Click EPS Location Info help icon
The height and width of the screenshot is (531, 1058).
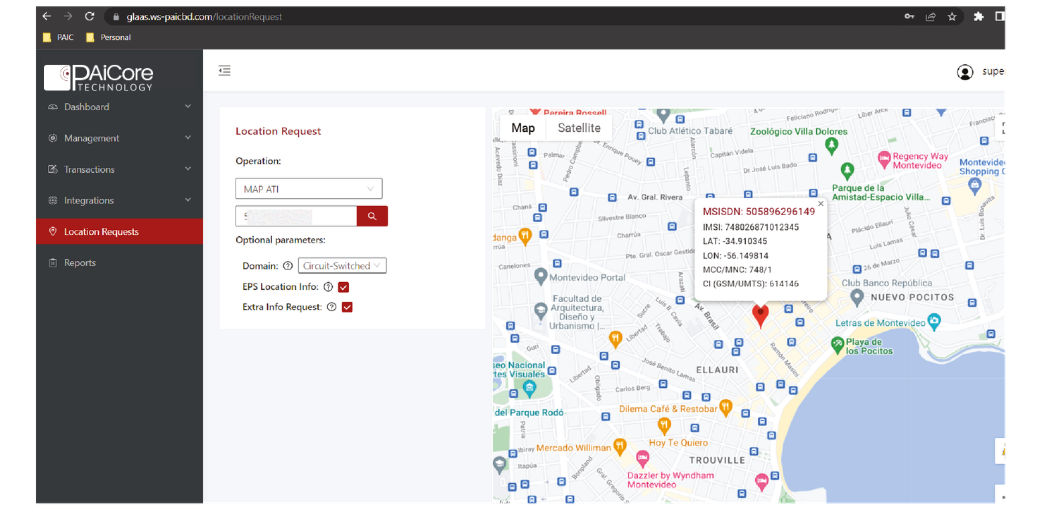(328, 287)
